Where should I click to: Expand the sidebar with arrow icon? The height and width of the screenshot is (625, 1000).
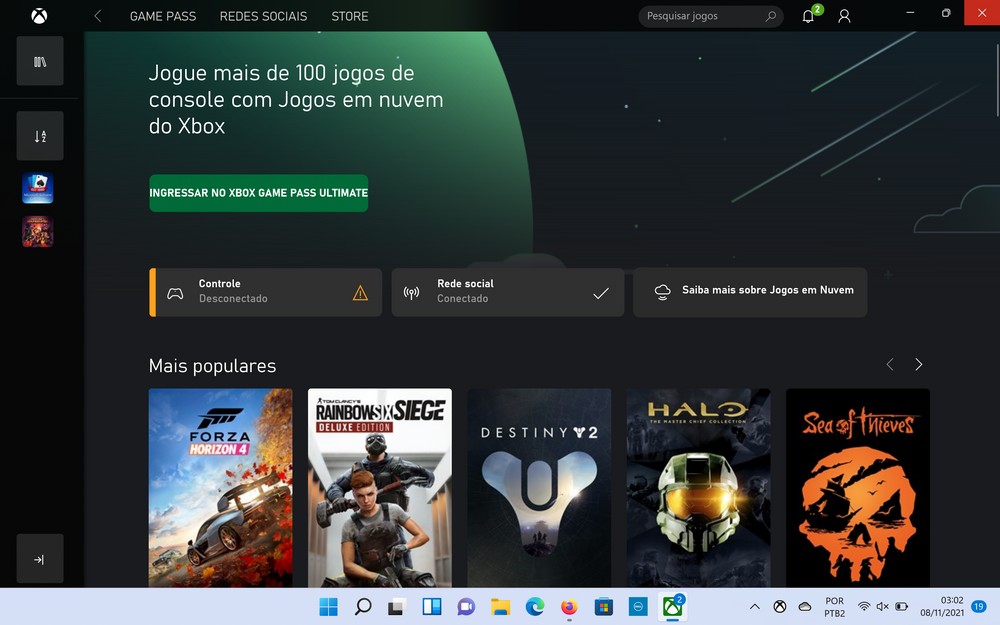[x=40, y=559]
